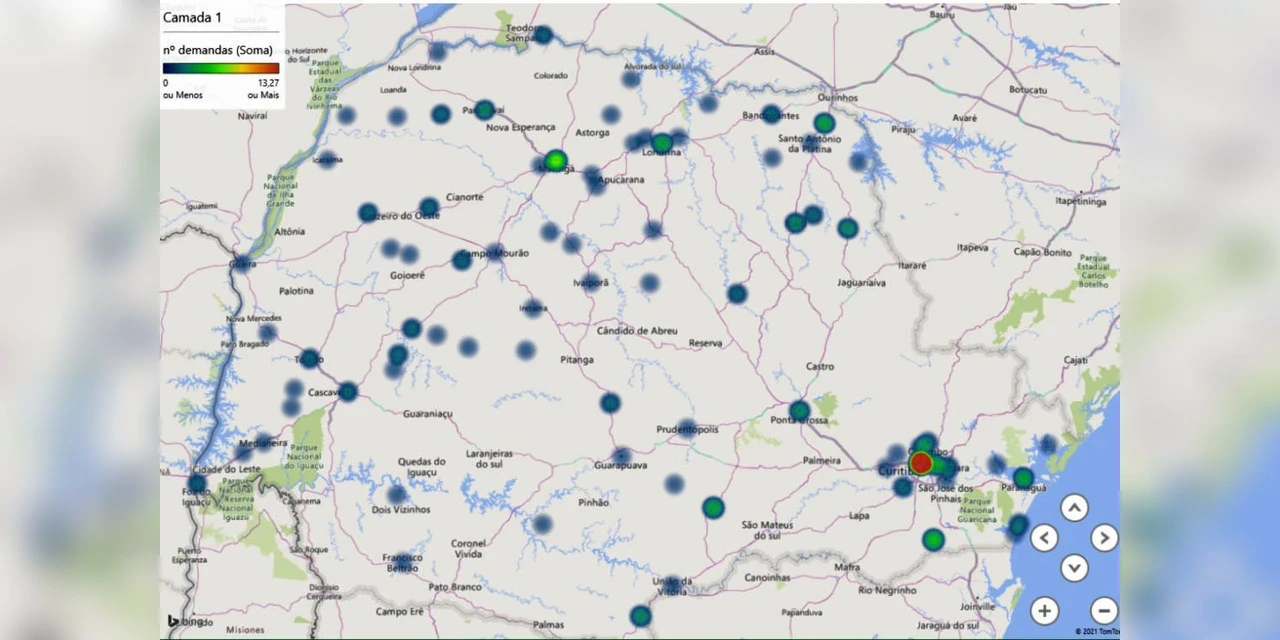Select the heat point near Ponta Grossa
The height and width of the screenshot is (640, 1280).
tap(799, 410)
